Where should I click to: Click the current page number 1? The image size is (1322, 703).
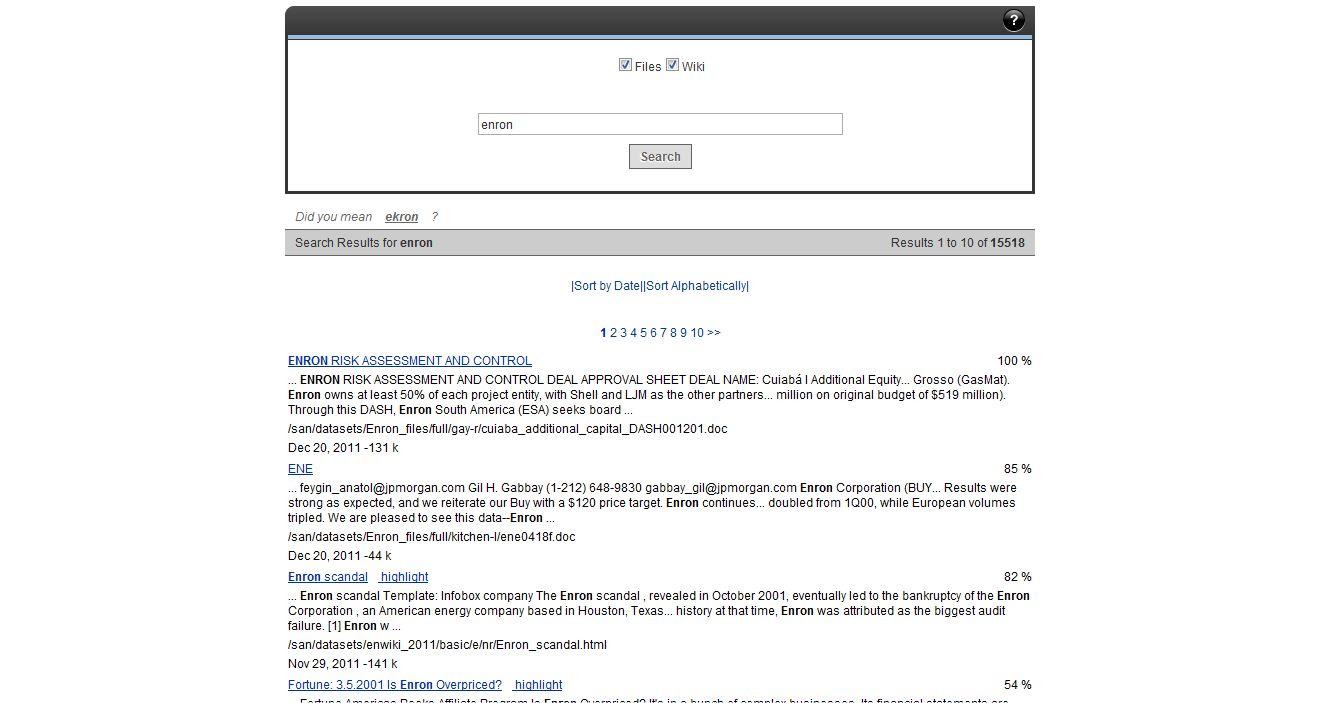click(604, 333)
